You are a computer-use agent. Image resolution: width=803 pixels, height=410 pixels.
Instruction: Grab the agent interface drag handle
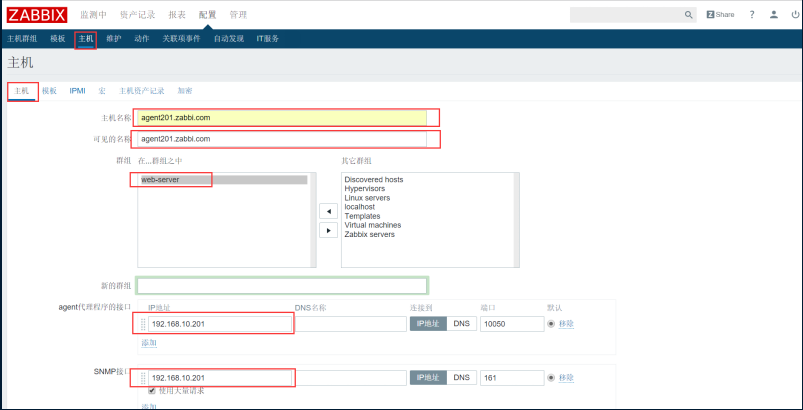pyautogui.click(x=143, y=324)
